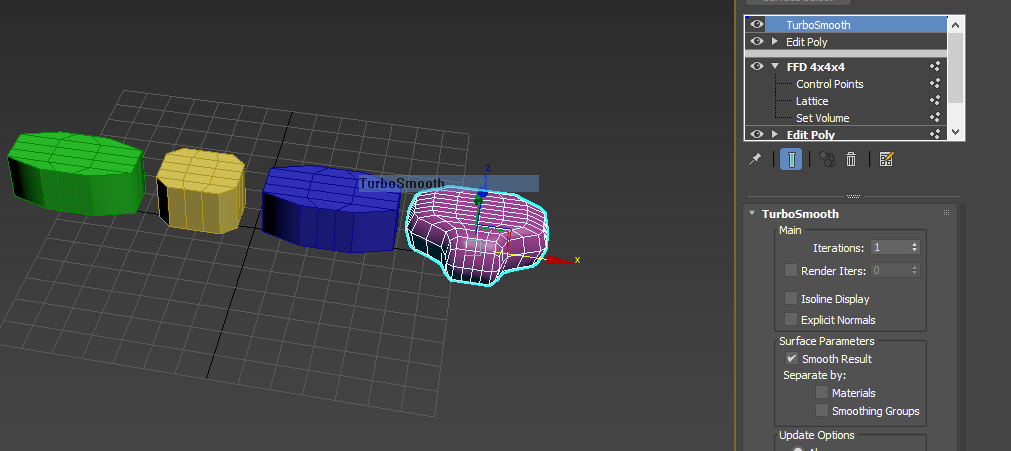Click instance icon on FFD 4x4x4 row
Screen dimensions: 1011x451
pyautogui.click(x=934, y=66)
